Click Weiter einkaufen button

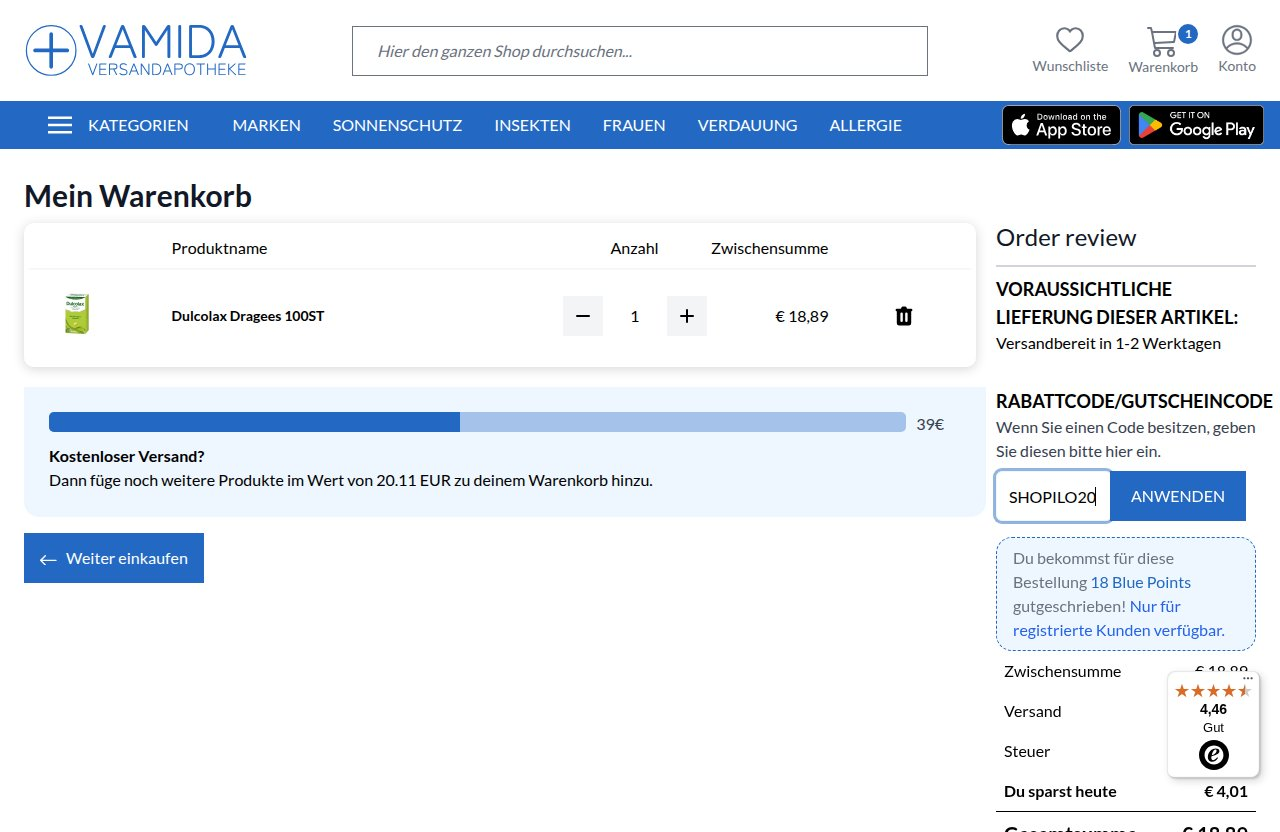click(114, 558)
